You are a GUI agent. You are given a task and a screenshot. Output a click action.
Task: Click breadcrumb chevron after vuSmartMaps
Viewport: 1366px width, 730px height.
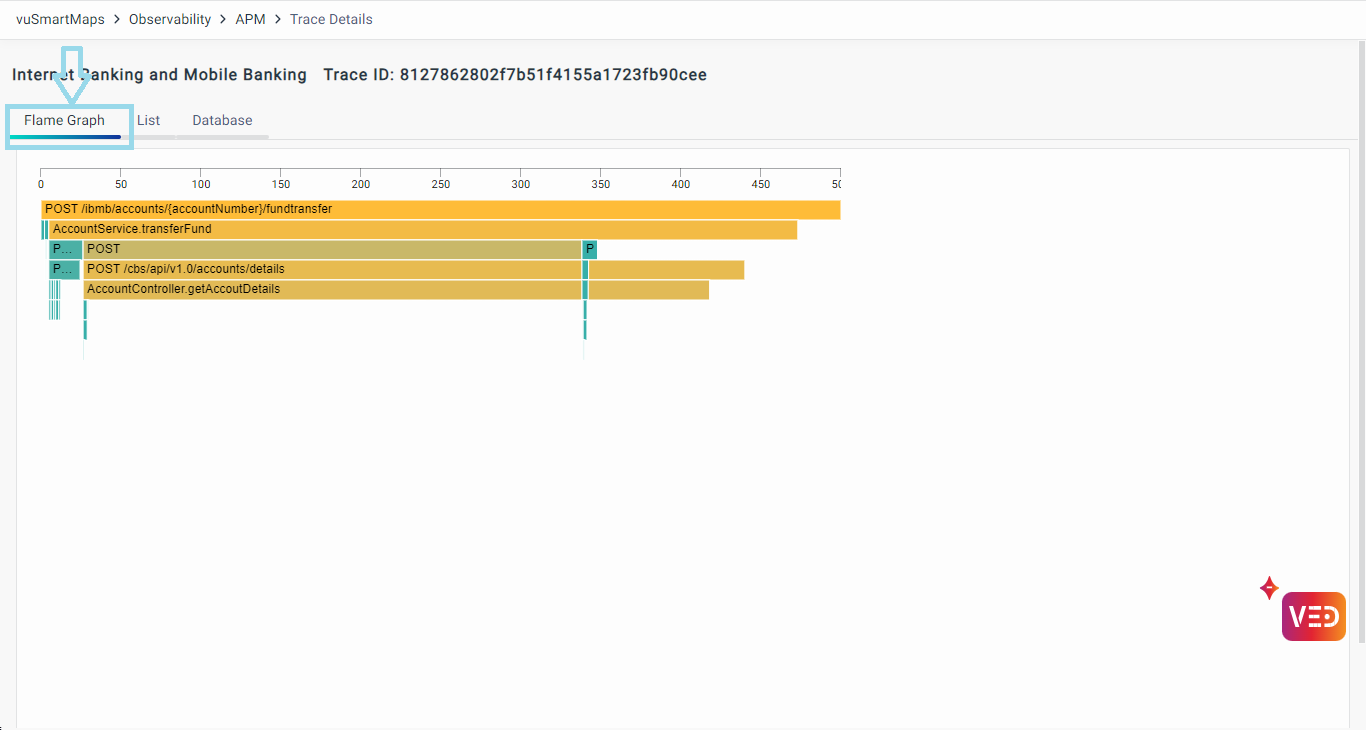click(117, 19)
